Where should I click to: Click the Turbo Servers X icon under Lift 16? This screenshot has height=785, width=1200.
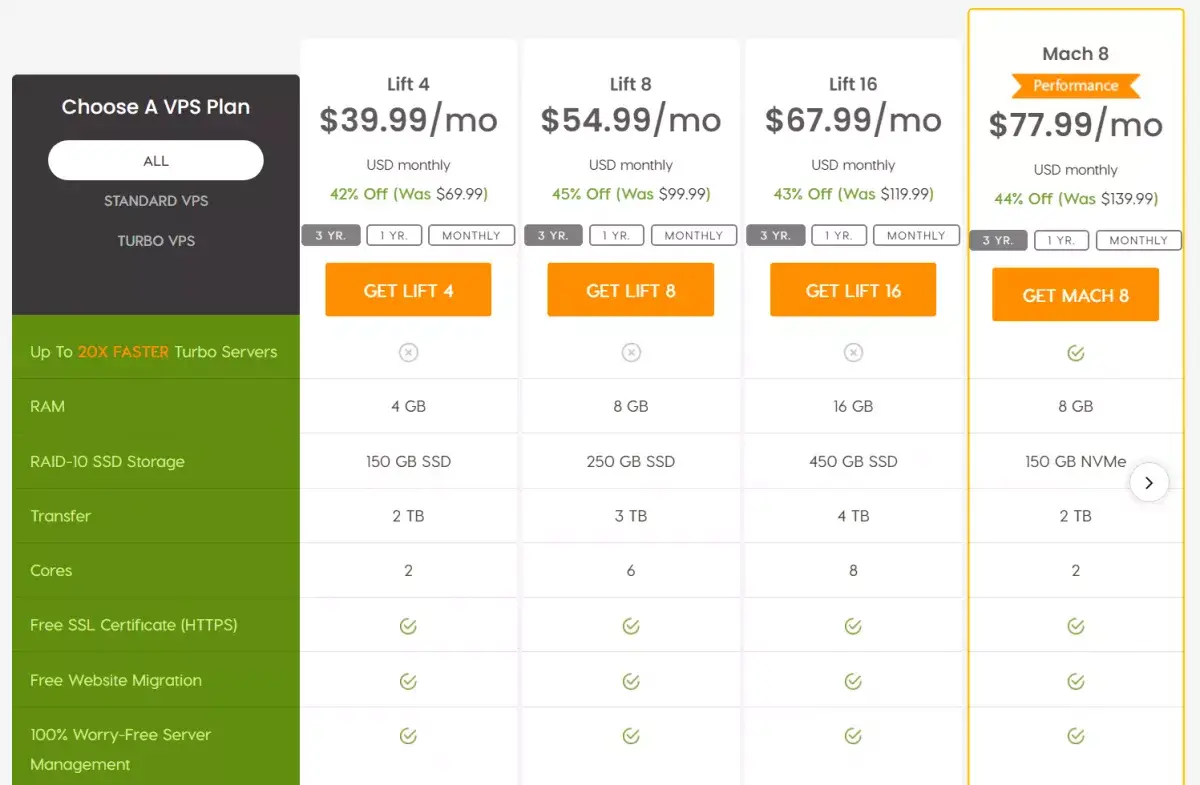(853, 352)
